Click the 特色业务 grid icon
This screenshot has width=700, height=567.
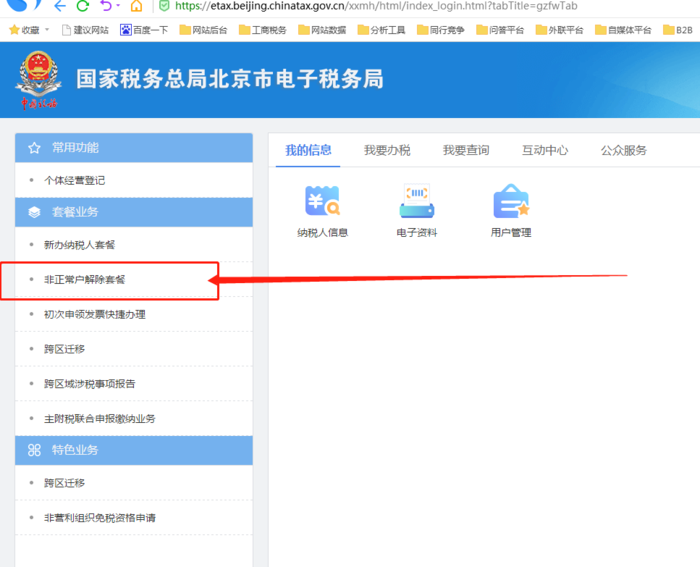[34, 450]
